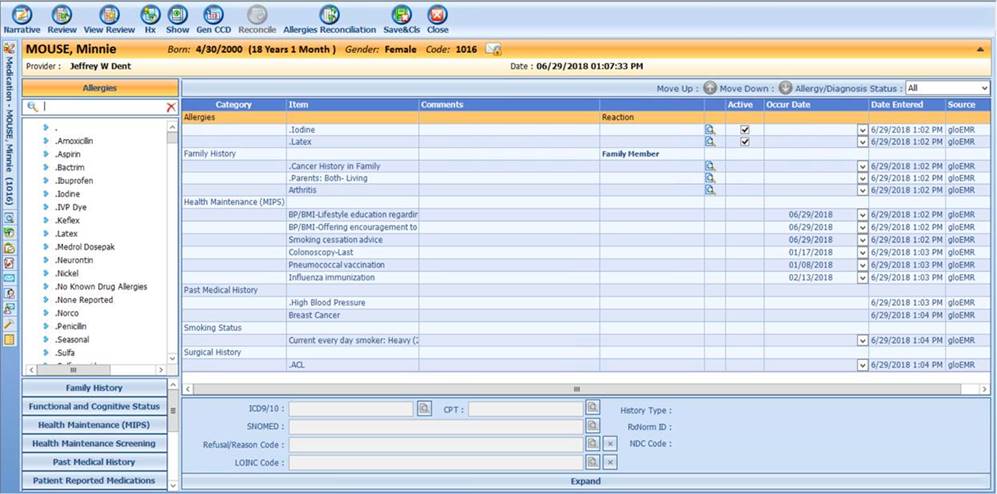This screenshot has height=494, width=997.
Task: Select .No Known Drug Allergies in the list
Action: (x=100, y=287)
